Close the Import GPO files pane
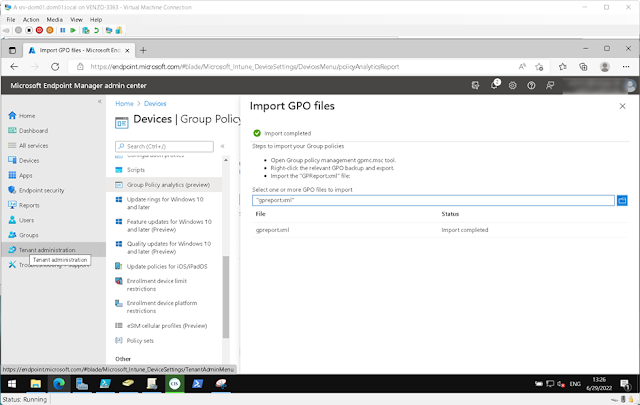The height and width of the screenshot is (405, 640). coord(622,106)
